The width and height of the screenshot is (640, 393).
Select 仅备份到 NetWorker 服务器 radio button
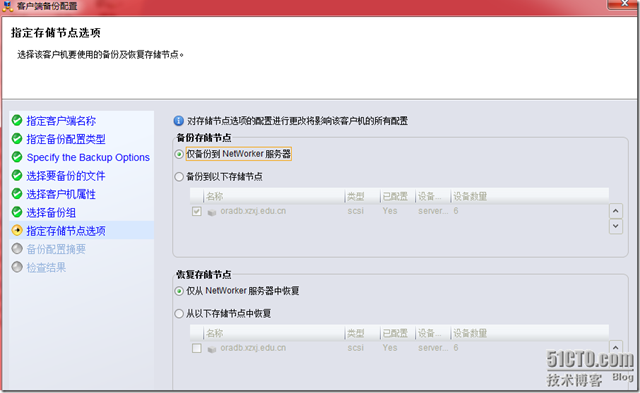pyautogui.click(x=179, y=154)
